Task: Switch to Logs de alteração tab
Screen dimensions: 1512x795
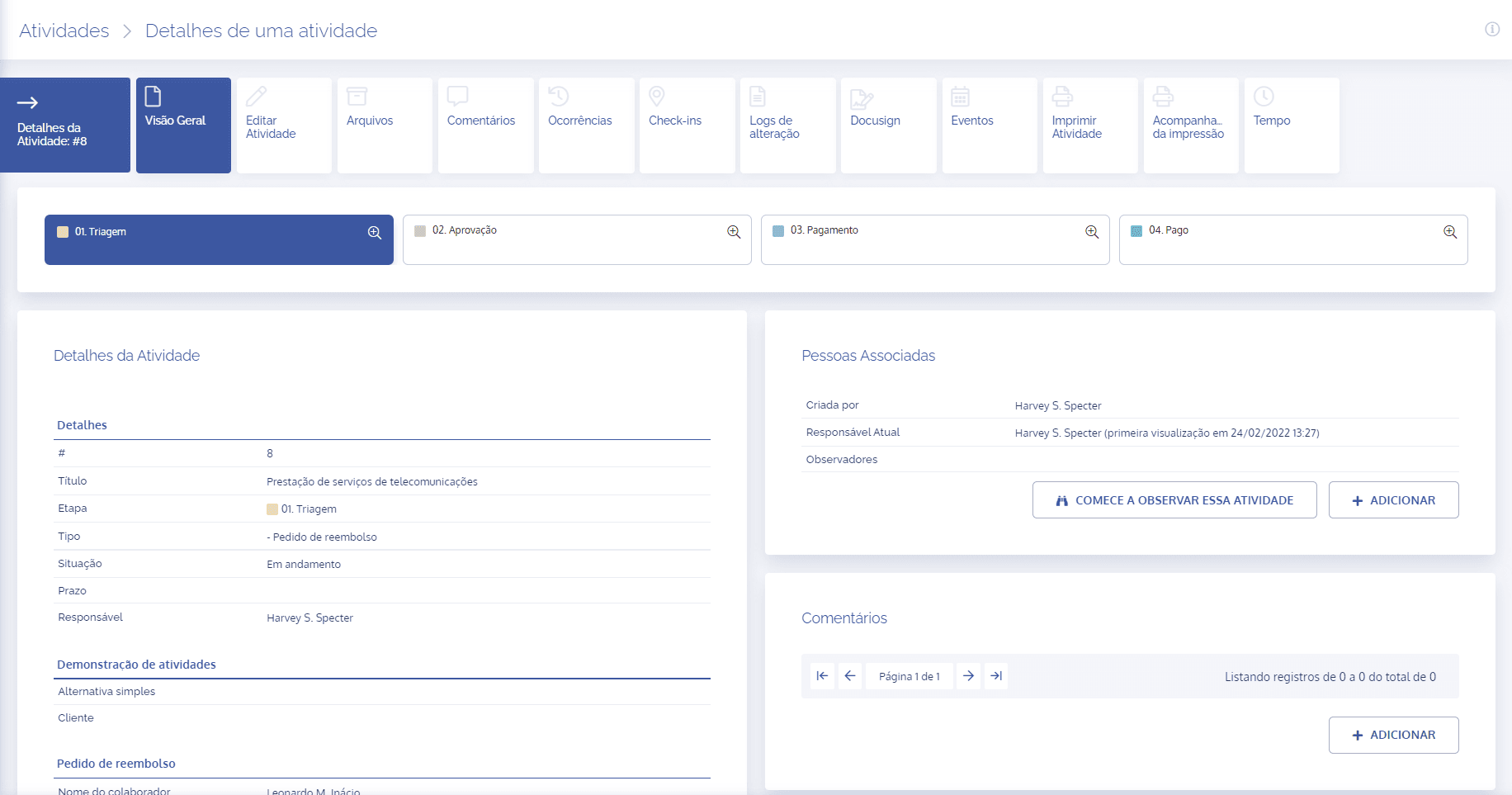Action: coord(787,125)
